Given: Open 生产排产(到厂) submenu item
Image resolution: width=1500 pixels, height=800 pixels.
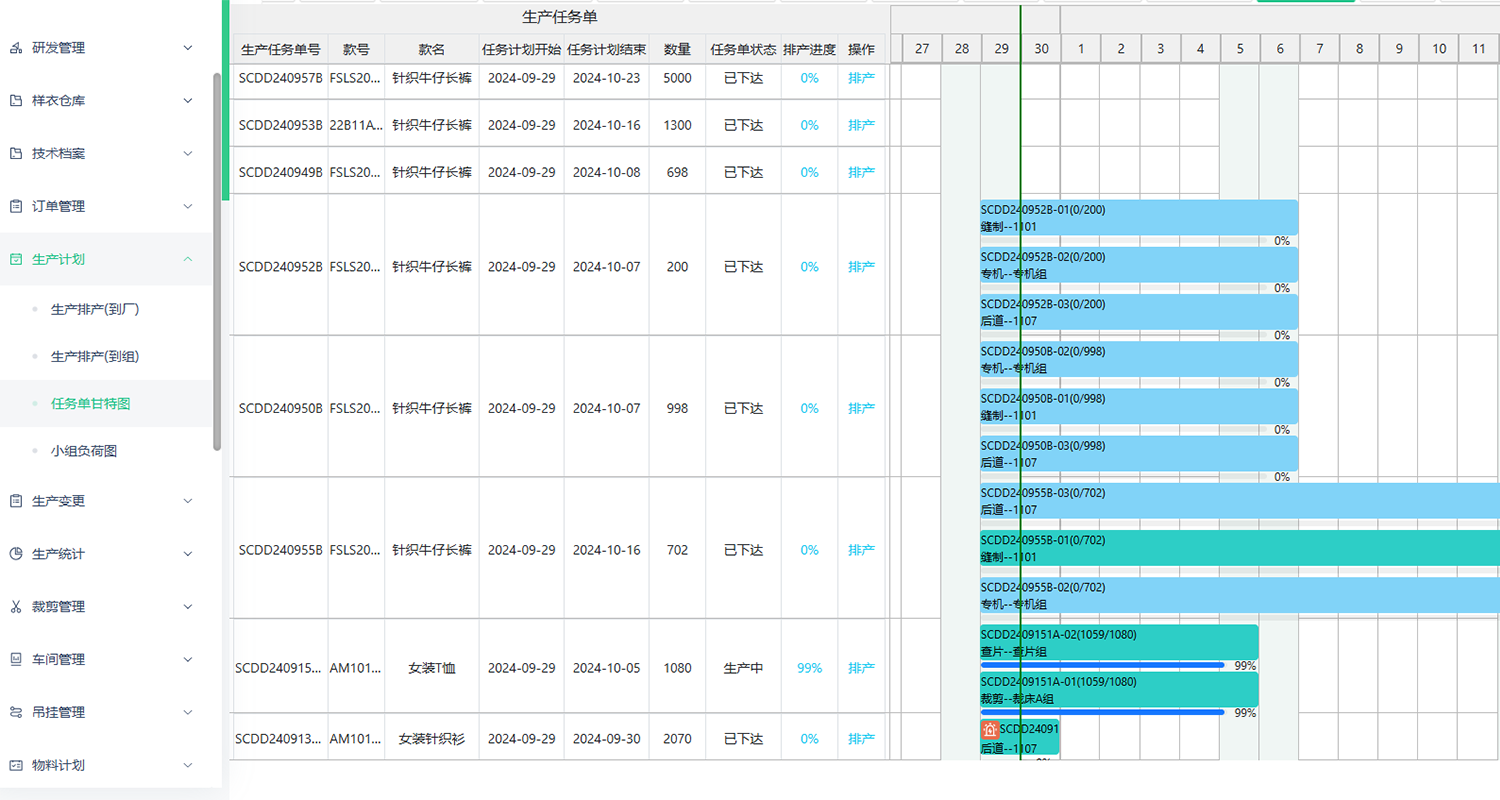Looking at the screenshot, I should tap(94, 310).
